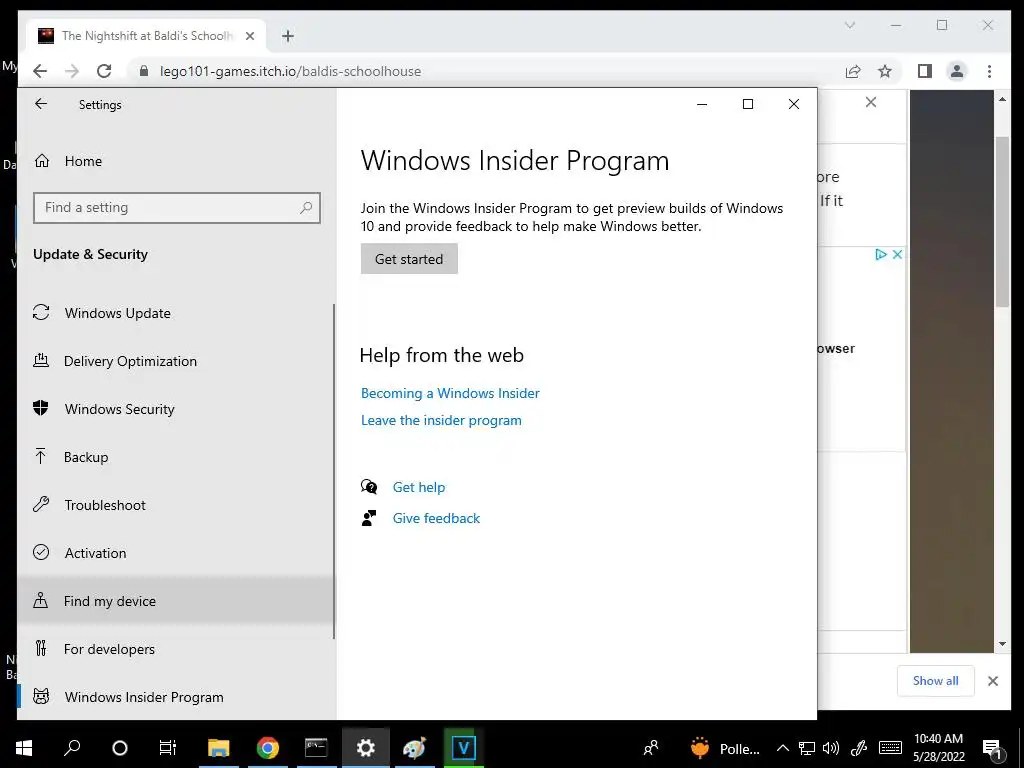Toggle the Chrome side panel
The height and width of the screenshot is (768, 1024).
pyautogui.click(x=925, y=71)
